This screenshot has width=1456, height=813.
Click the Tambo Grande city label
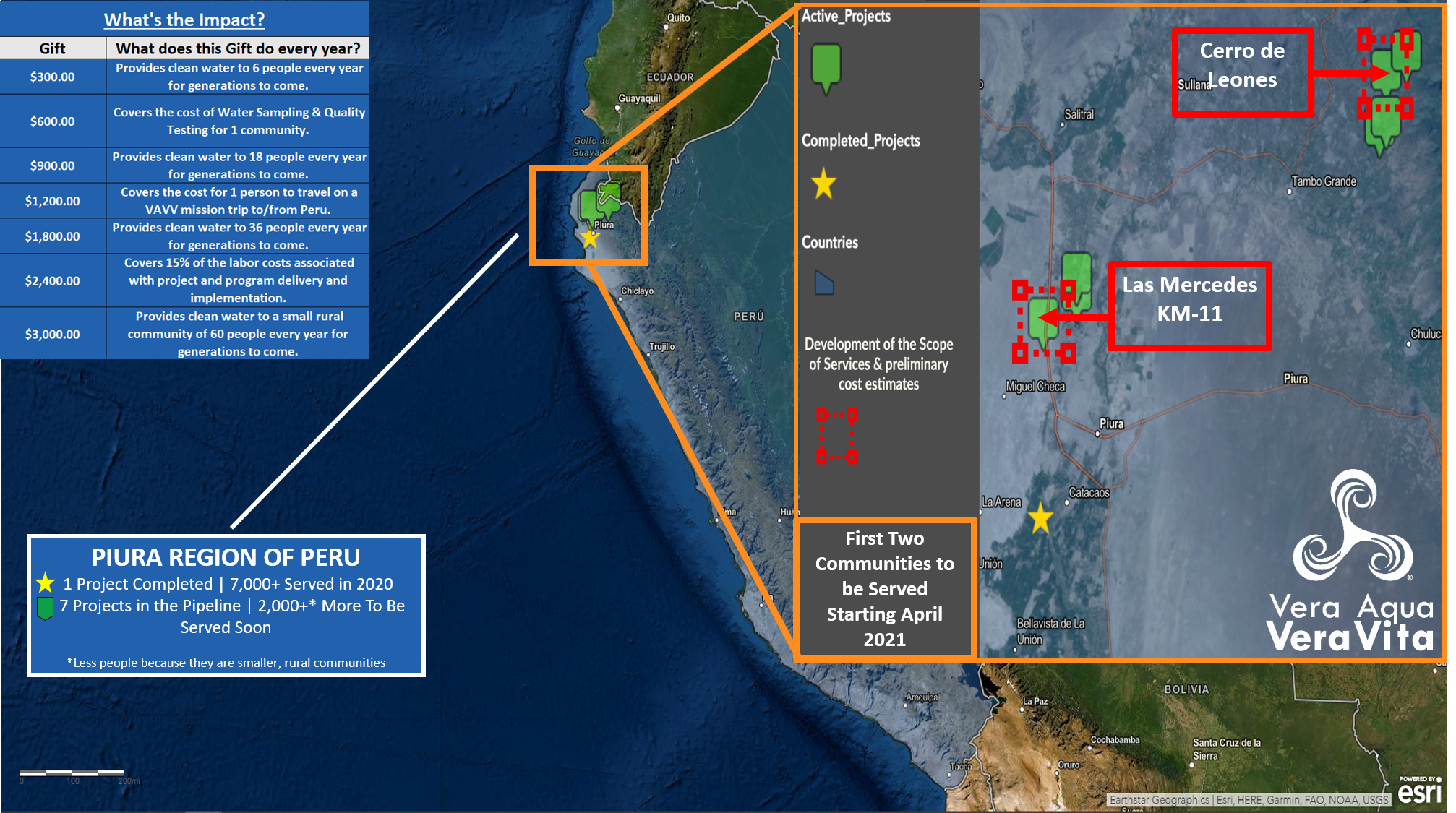tap(1324, 181)
